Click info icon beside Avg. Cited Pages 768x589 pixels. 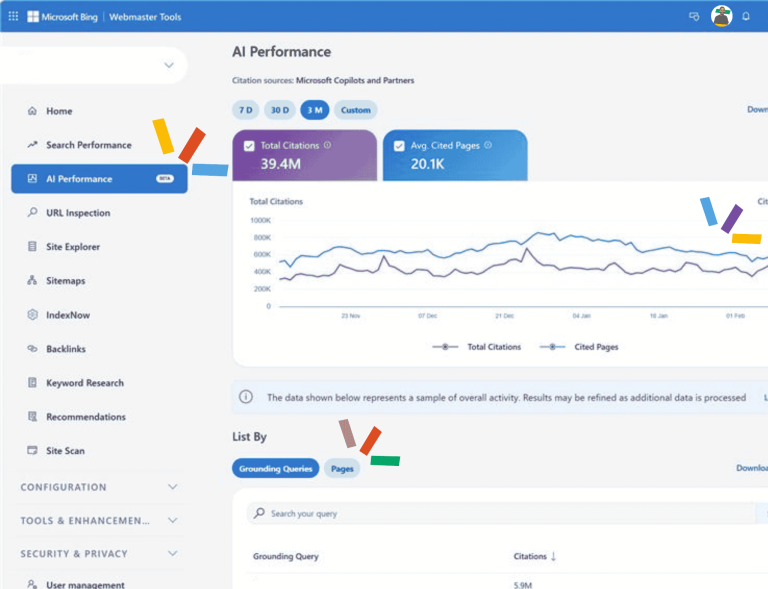488,145
